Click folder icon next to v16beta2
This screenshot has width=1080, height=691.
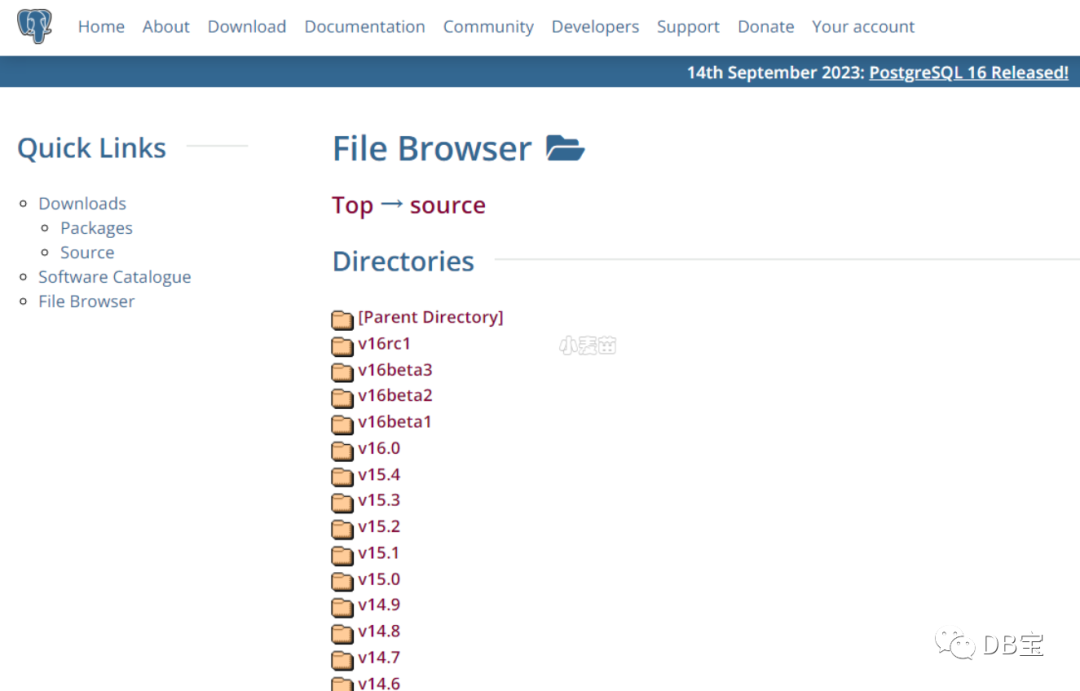pyautogui.click(x=342, y=398)
